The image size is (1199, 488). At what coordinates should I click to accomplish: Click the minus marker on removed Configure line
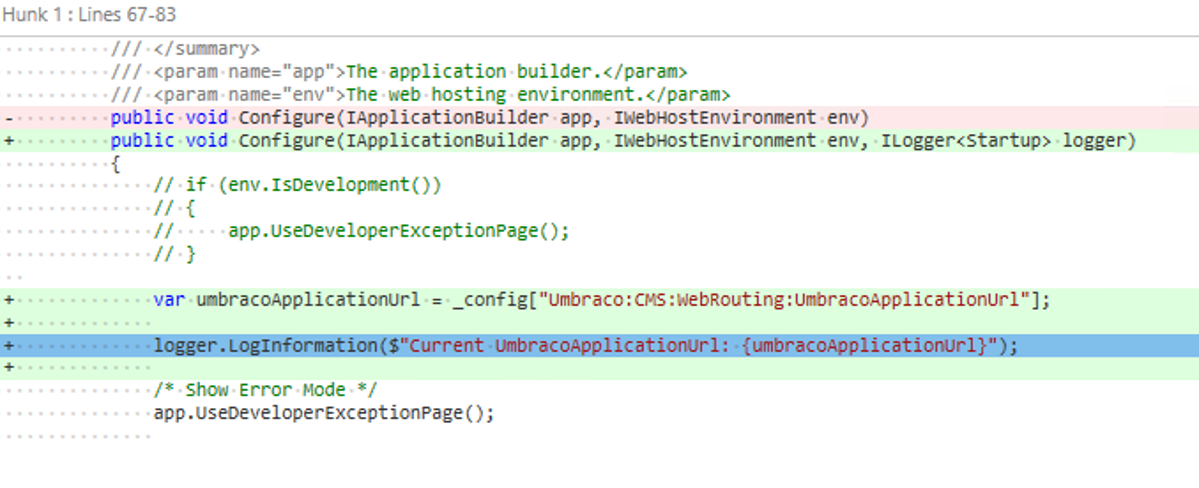pos(9,118)
